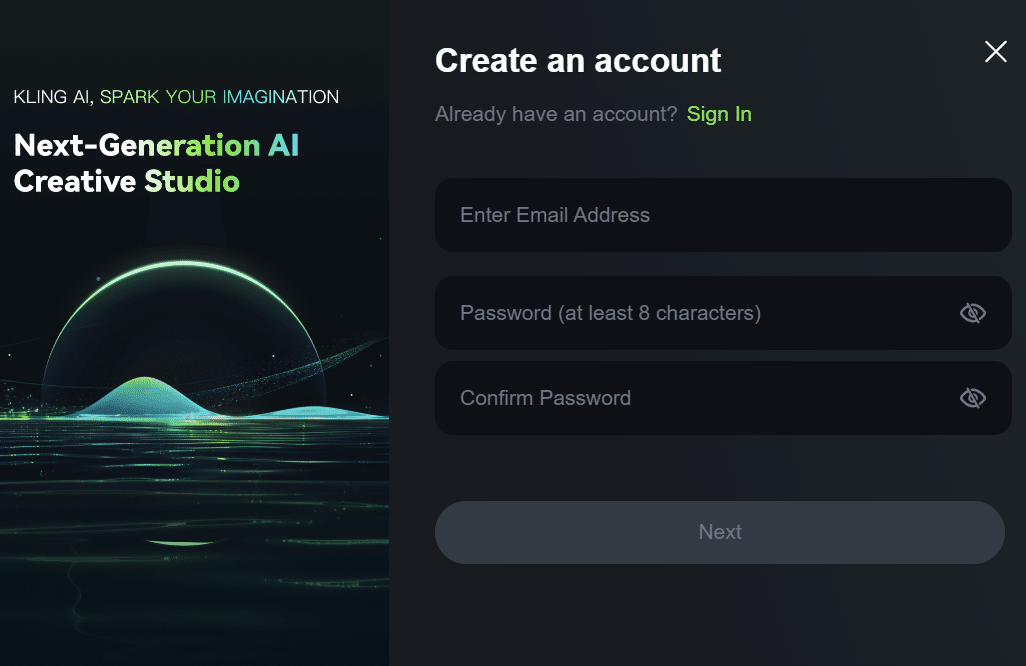Viewport: 1026px width, 666px height.
Task: Click the teal mountain peak in the artwork
Action: (x=147, y=385)
